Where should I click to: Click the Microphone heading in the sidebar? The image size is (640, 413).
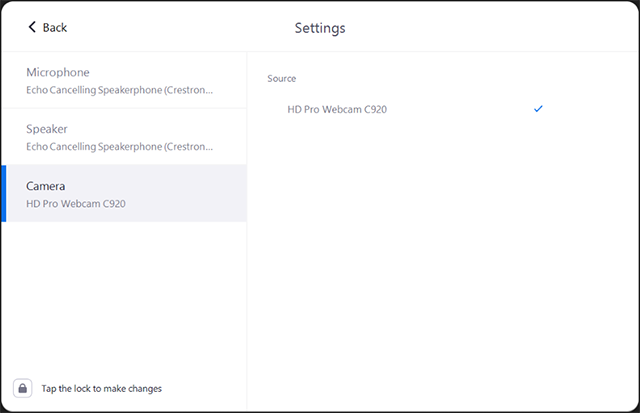[x=58, y=72]
